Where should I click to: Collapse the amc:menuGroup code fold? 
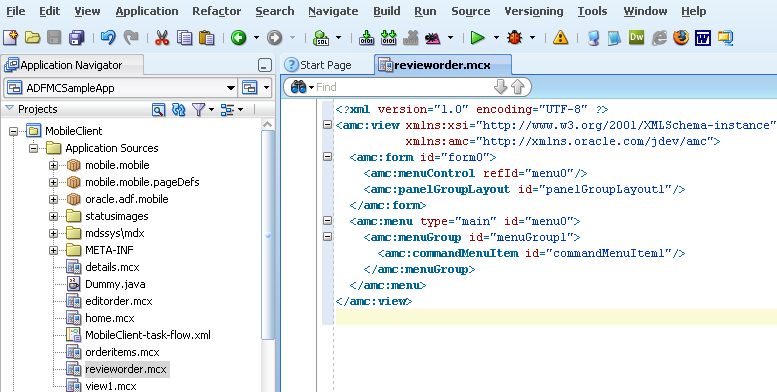click(328, 237)
